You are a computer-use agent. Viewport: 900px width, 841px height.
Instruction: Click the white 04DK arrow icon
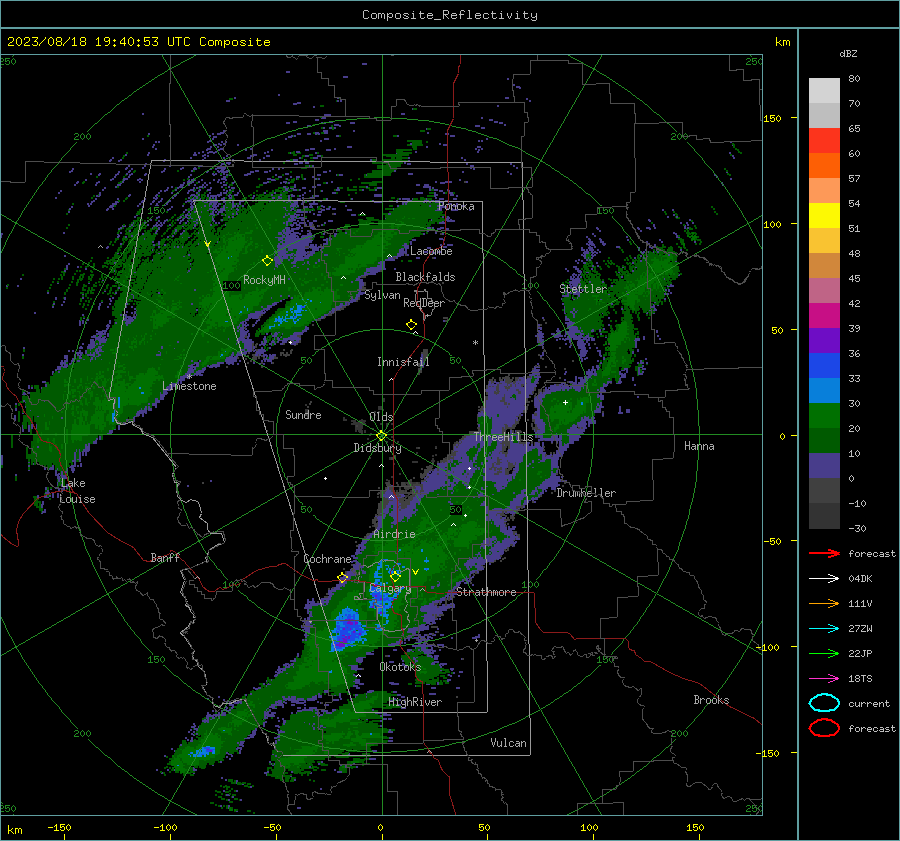pos(824,579)
